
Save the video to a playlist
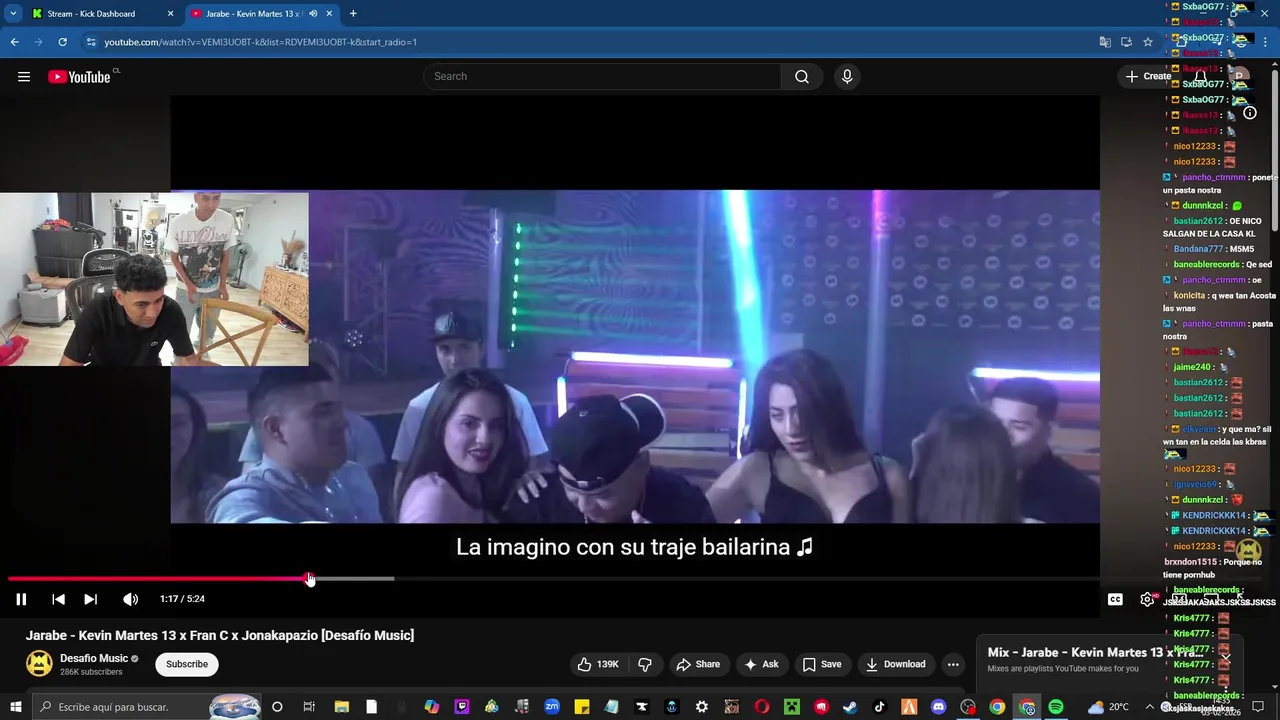pos(822,664)
